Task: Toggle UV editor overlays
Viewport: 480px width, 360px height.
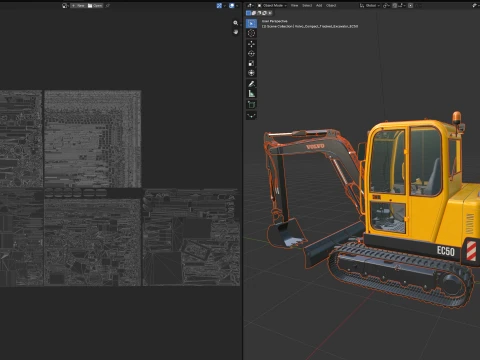Action: (x=232, y=6)
